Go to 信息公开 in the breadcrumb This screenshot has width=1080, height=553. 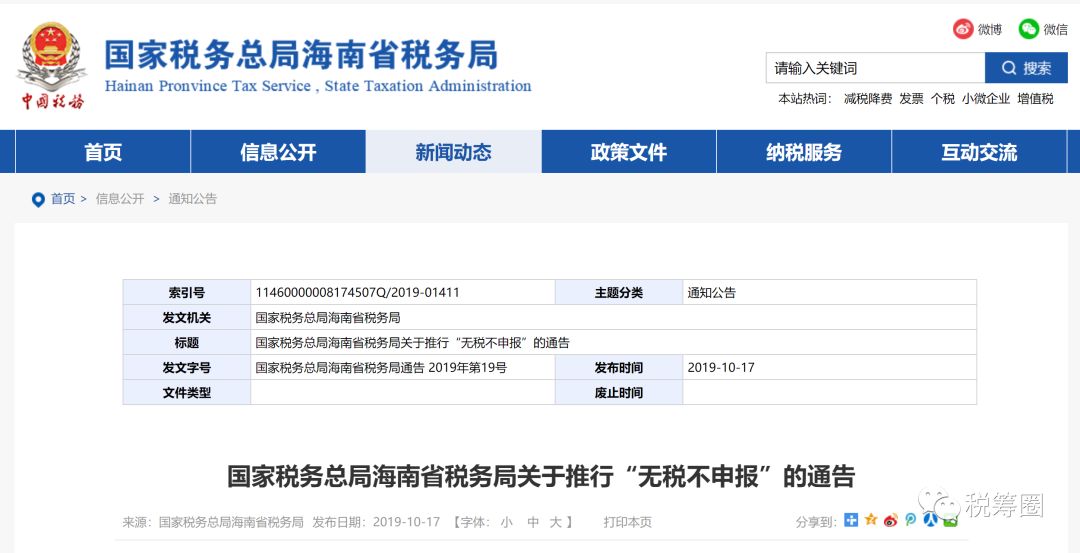[120, 199]
